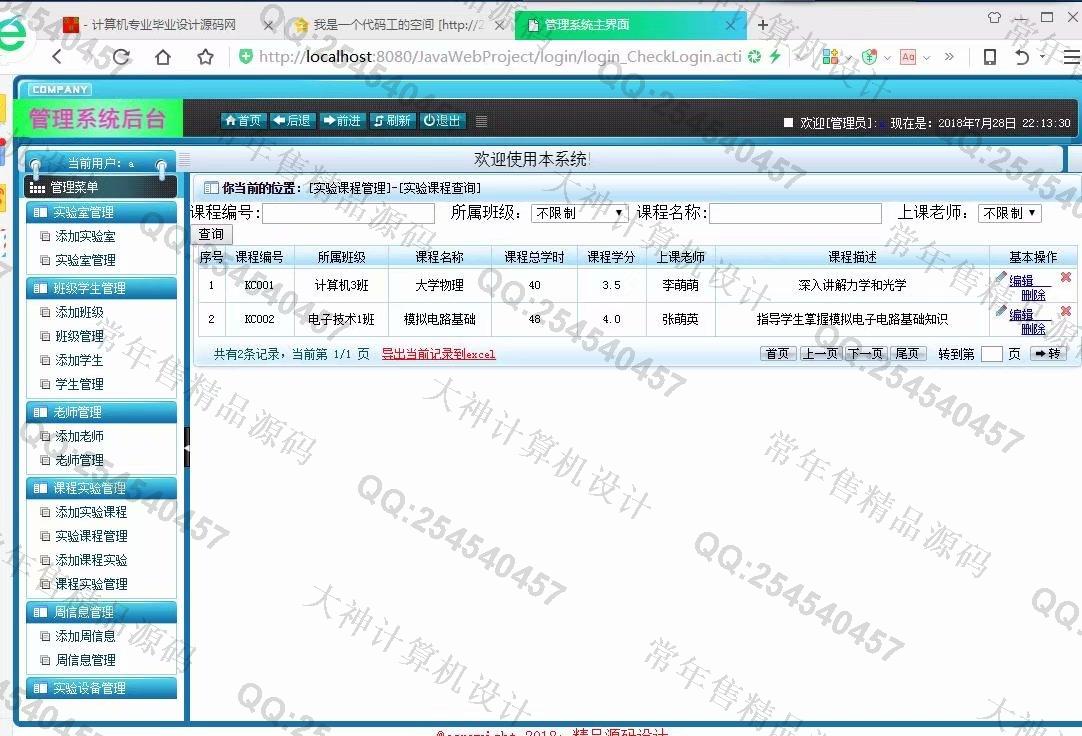Bookmark page with the star icon

tap(206, 57)
